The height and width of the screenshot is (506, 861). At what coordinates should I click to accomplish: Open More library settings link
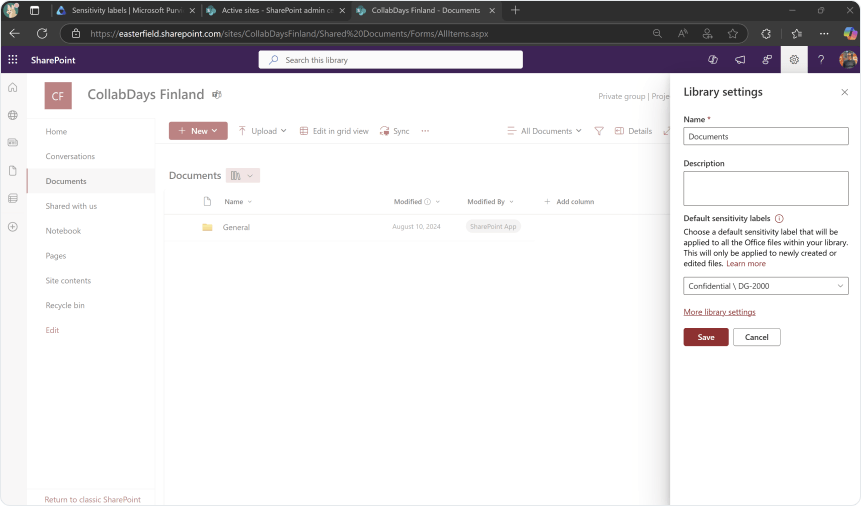pyautogui.click(x=719, y=312)
